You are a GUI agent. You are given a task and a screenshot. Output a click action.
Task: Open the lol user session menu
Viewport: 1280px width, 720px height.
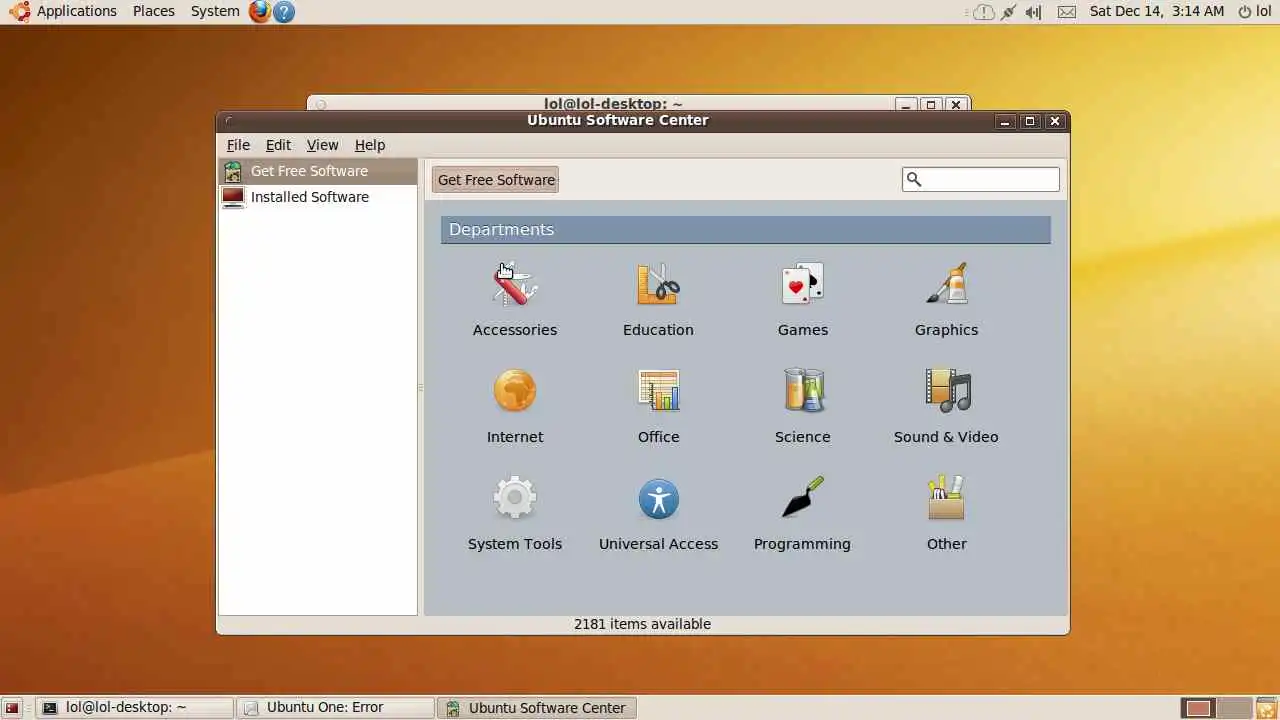pyautogui.click(x=1255, y=11)
